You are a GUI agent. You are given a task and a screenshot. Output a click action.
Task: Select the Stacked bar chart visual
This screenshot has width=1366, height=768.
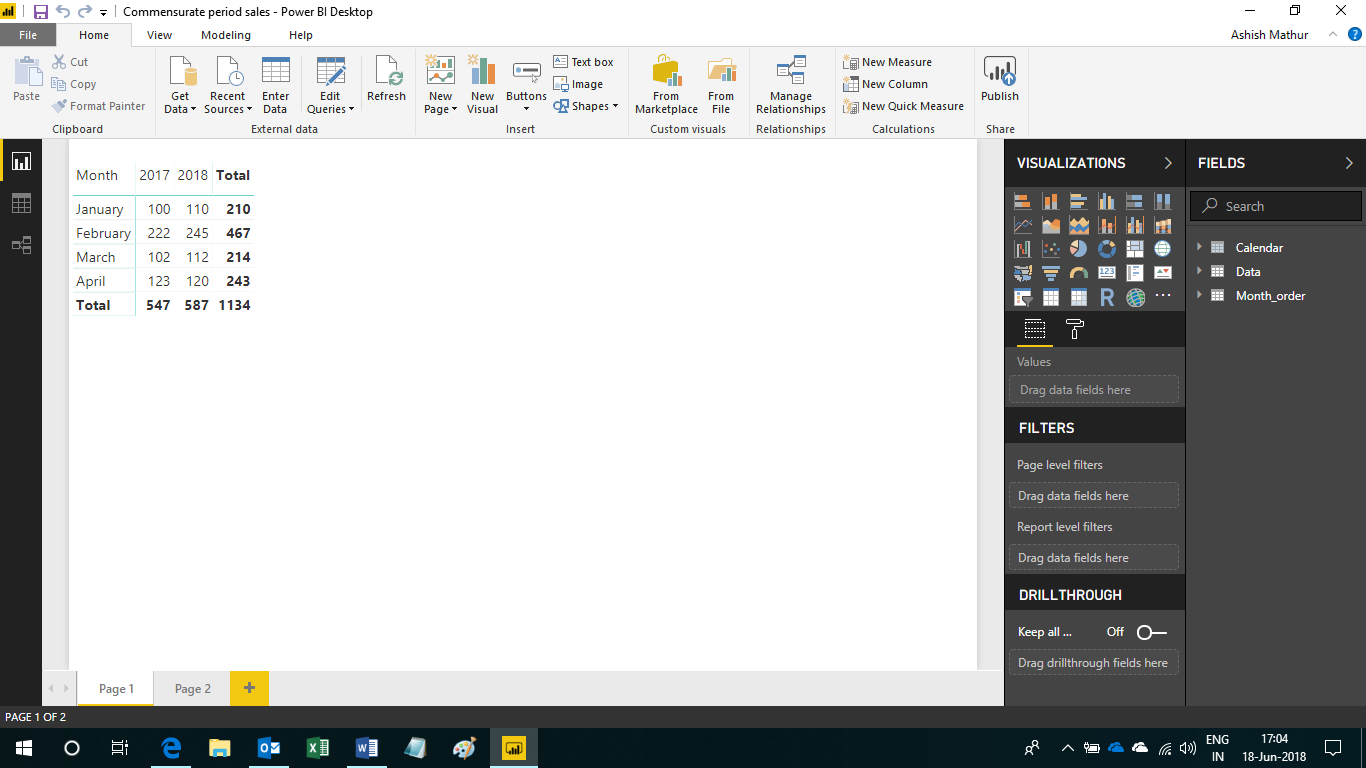click(x=1023, y=201)
